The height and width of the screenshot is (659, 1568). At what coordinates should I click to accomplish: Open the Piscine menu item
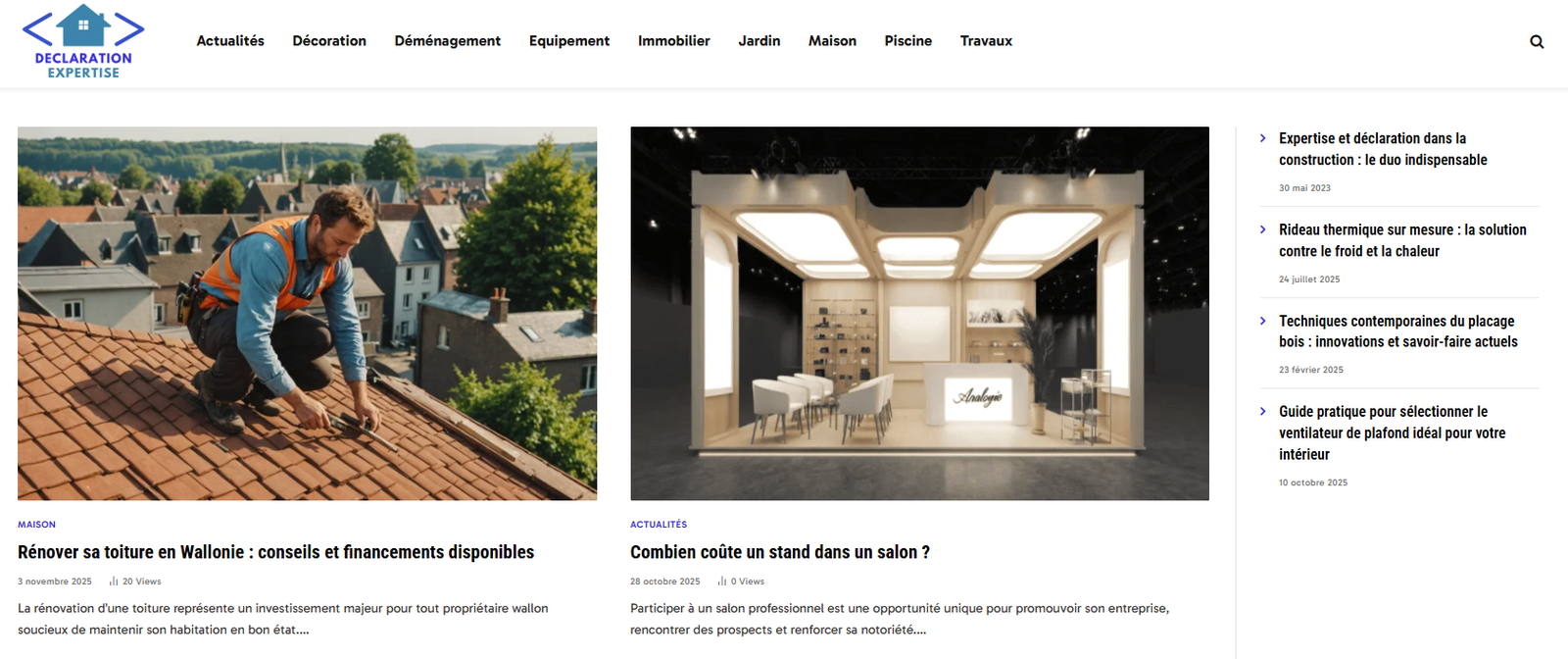pos(908,41)
